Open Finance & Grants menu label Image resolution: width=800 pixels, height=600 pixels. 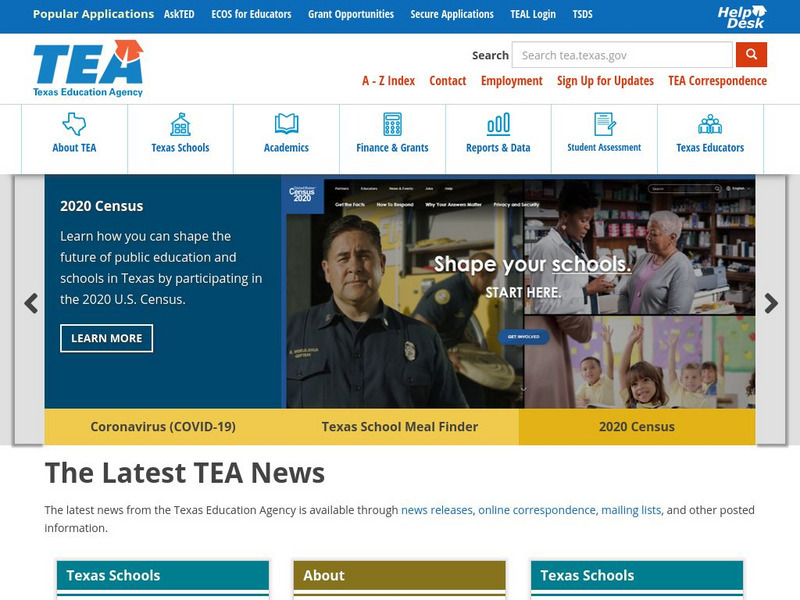tap(392, 147)
